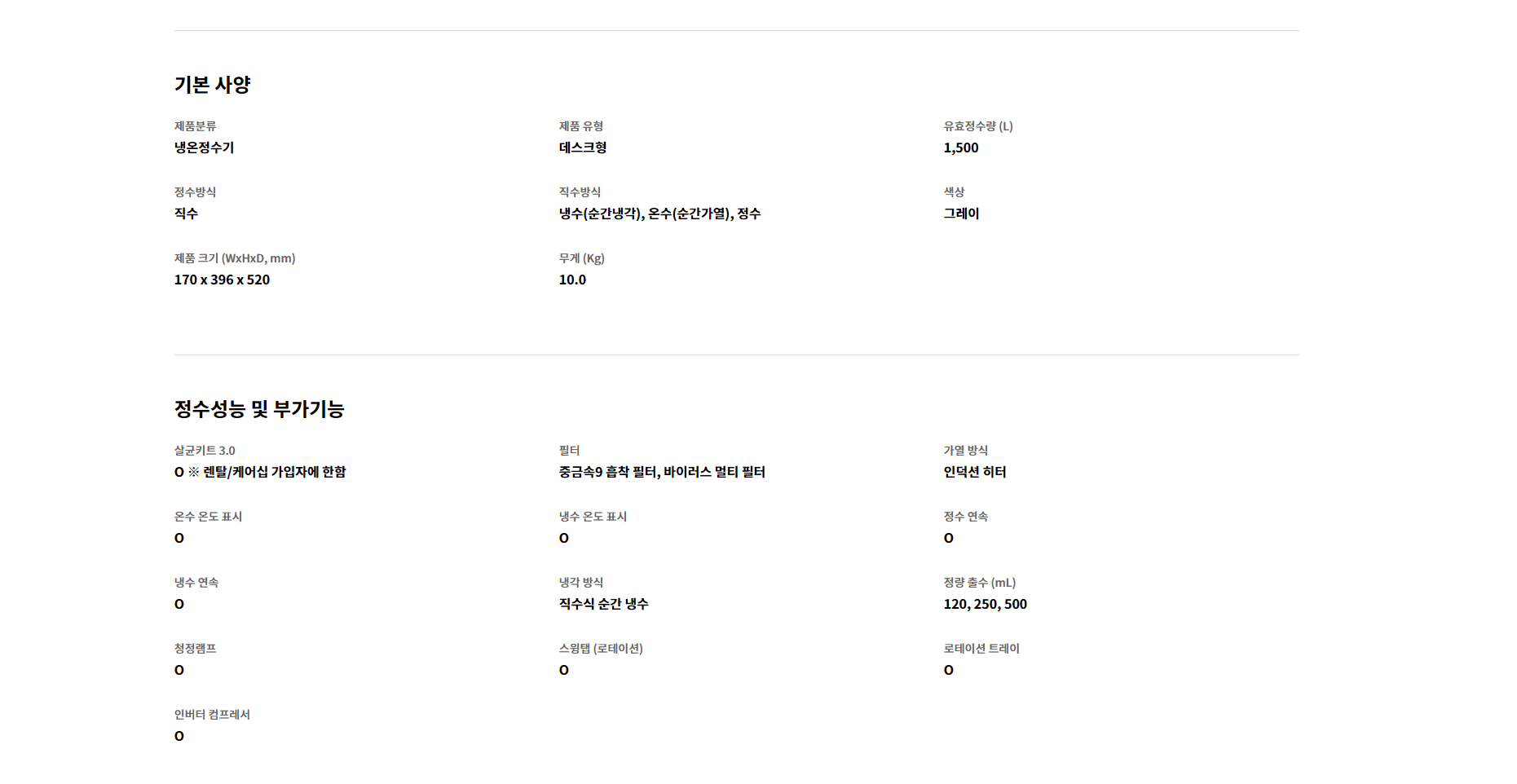
Task: Select the 냉온정수기 product category value
Action: [204, 148]
